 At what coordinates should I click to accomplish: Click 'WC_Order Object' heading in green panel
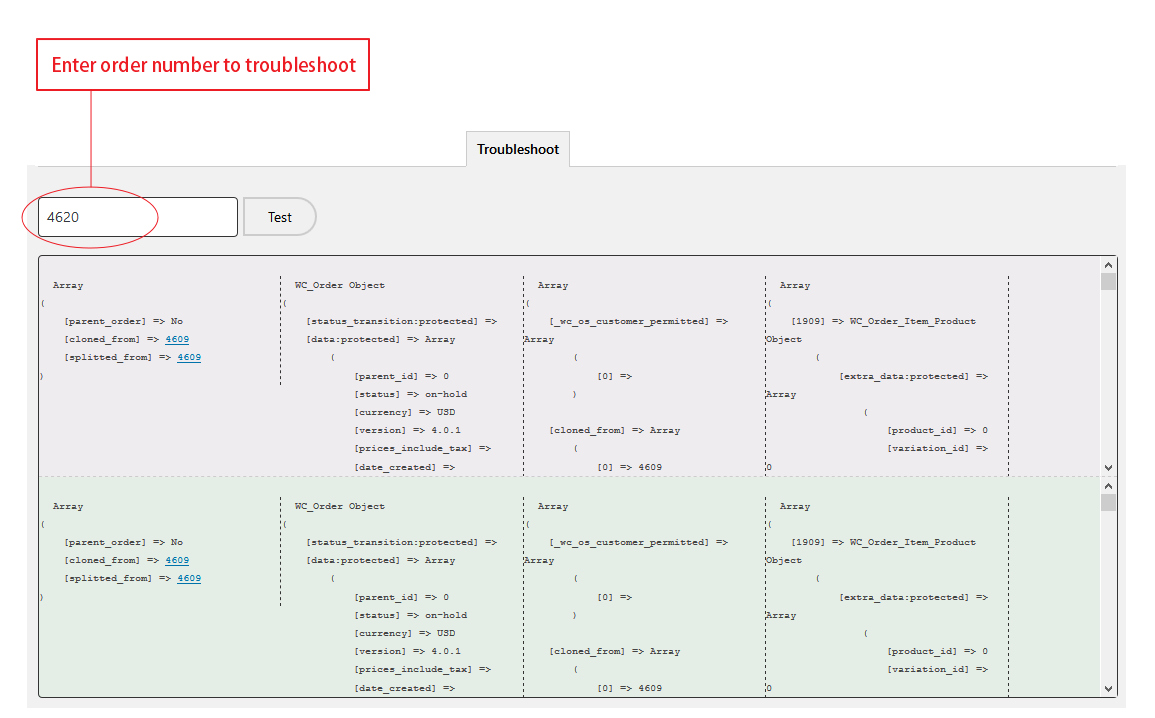pos(339,506)
